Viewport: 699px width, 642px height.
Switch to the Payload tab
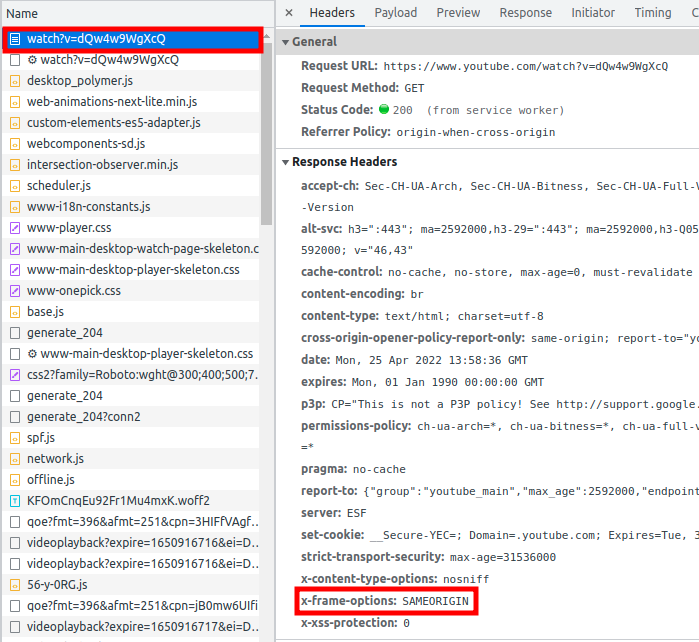click(x=396, y=13)
